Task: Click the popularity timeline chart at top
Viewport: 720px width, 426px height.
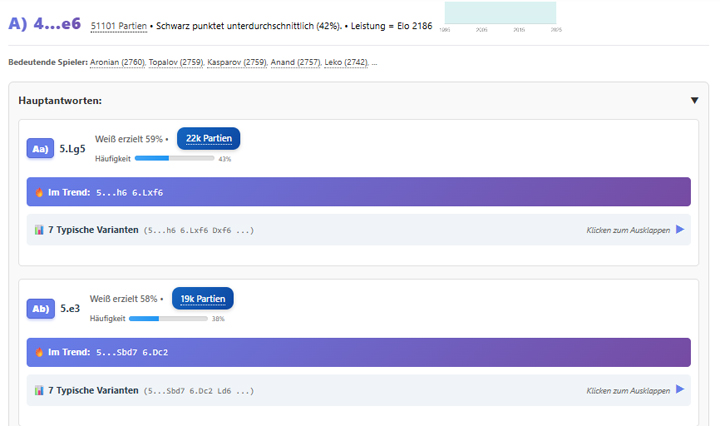Action: coord(500,13)
